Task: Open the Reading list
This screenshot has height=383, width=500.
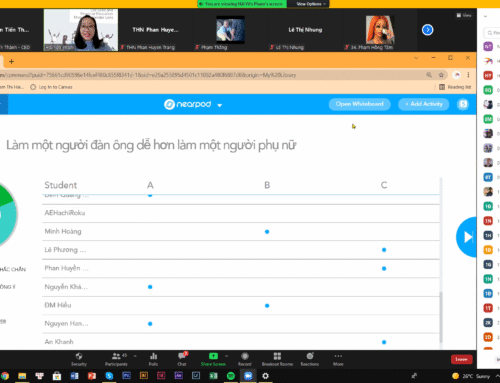Action: point(455,87)
